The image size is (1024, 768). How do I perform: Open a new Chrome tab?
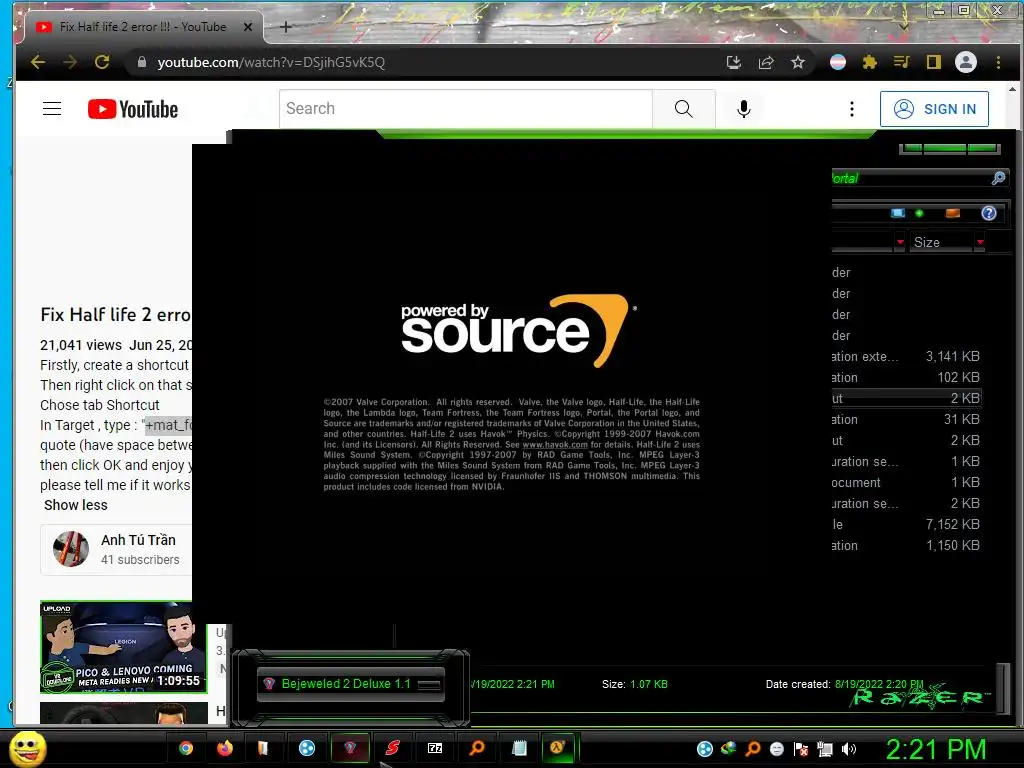pyautogui.click(x=285, y=27)
